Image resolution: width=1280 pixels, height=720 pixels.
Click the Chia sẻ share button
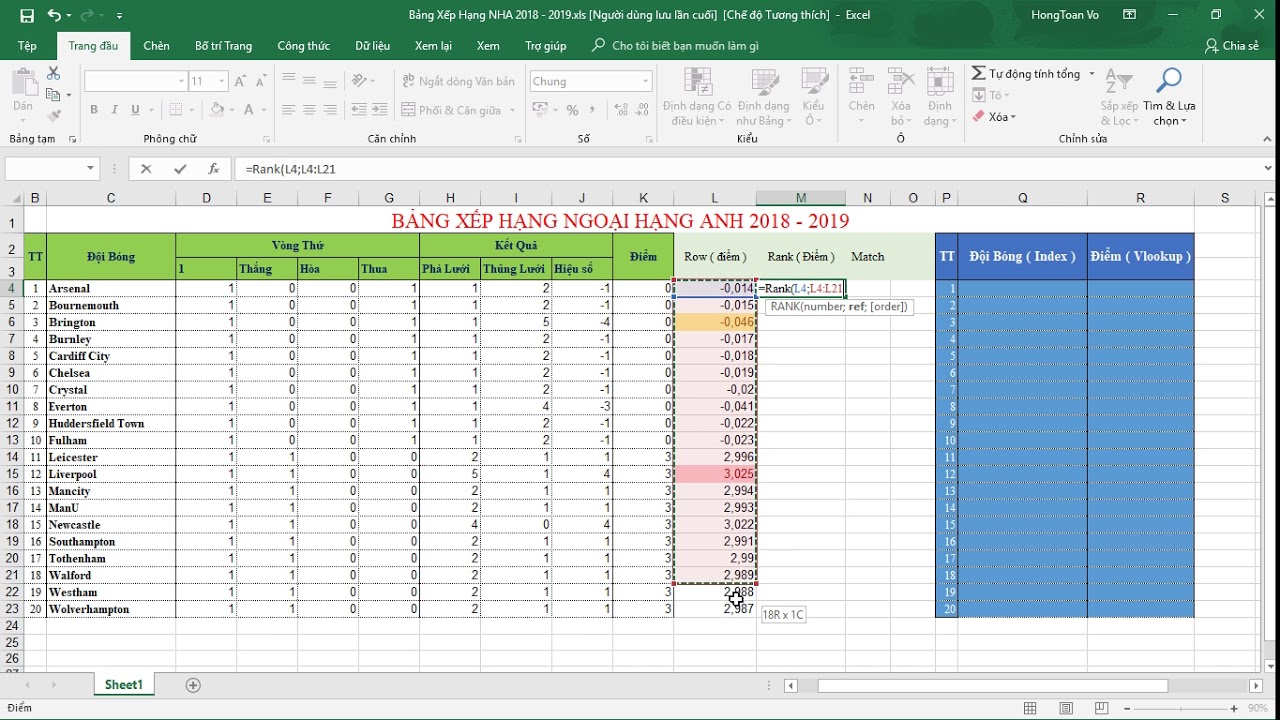coord(1232,46)
